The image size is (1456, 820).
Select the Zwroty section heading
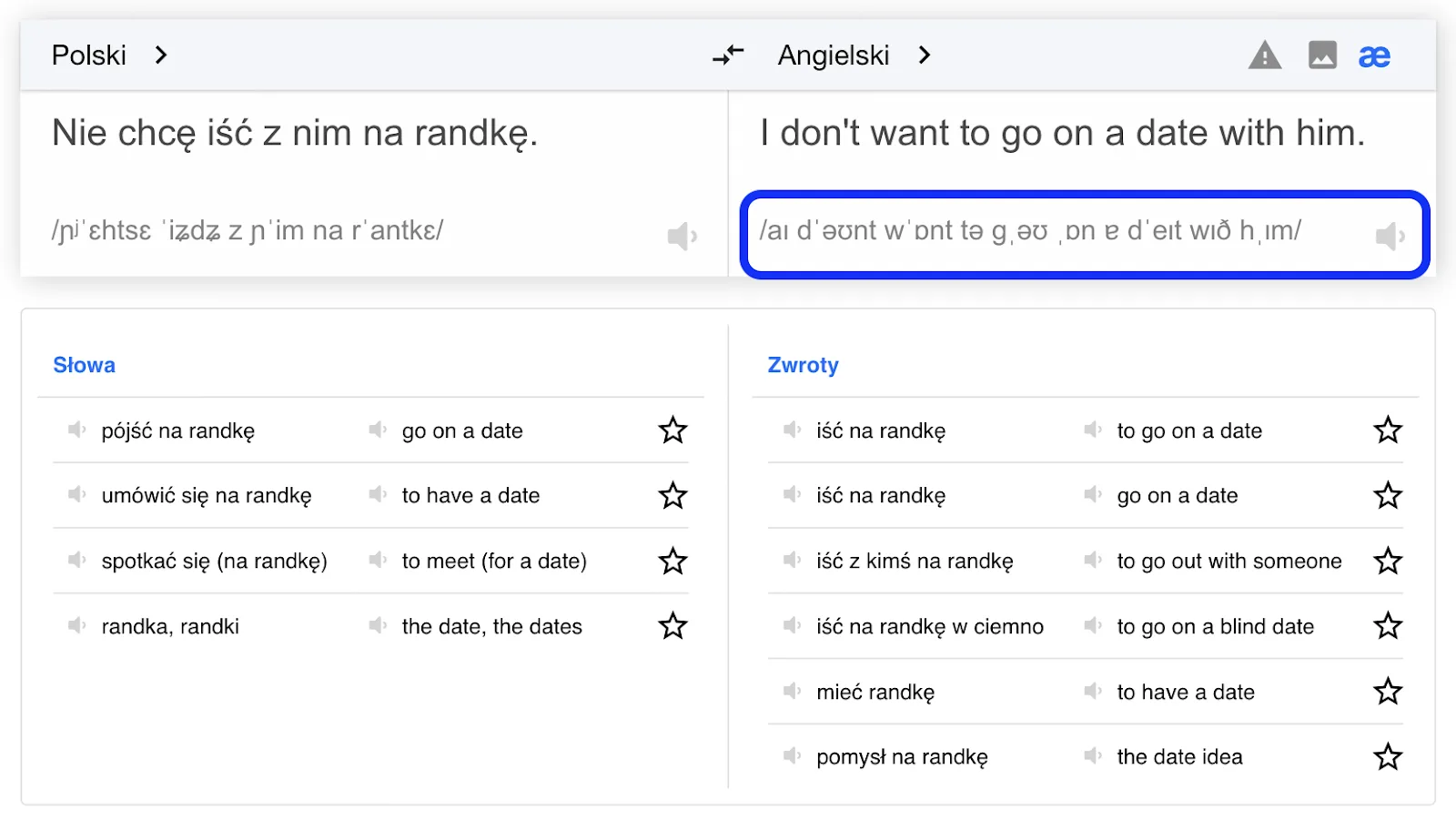804,365
